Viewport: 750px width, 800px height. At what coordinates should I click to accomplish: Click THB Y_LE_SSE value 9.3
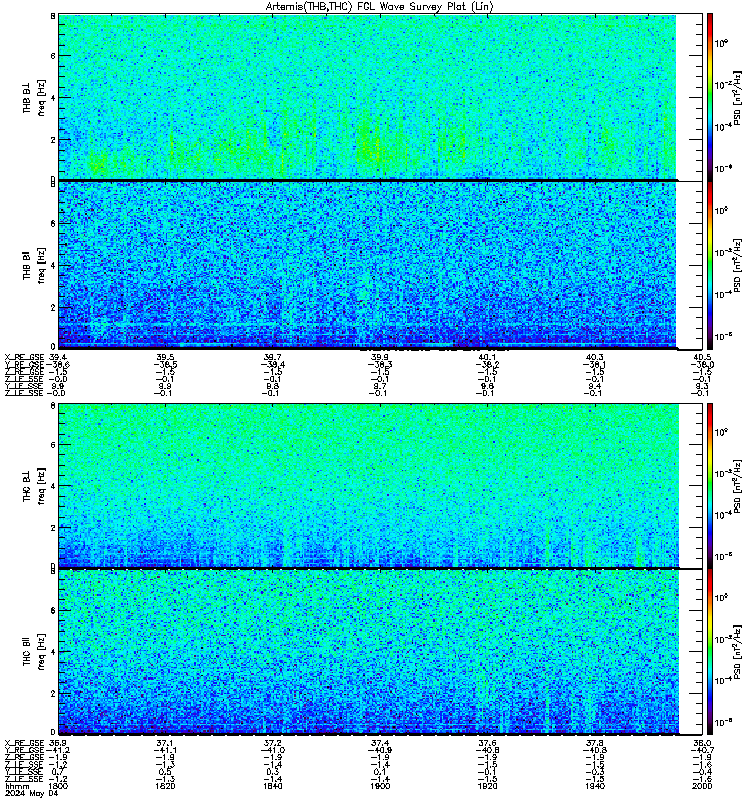pyautogui.click(x=702, y=386)
